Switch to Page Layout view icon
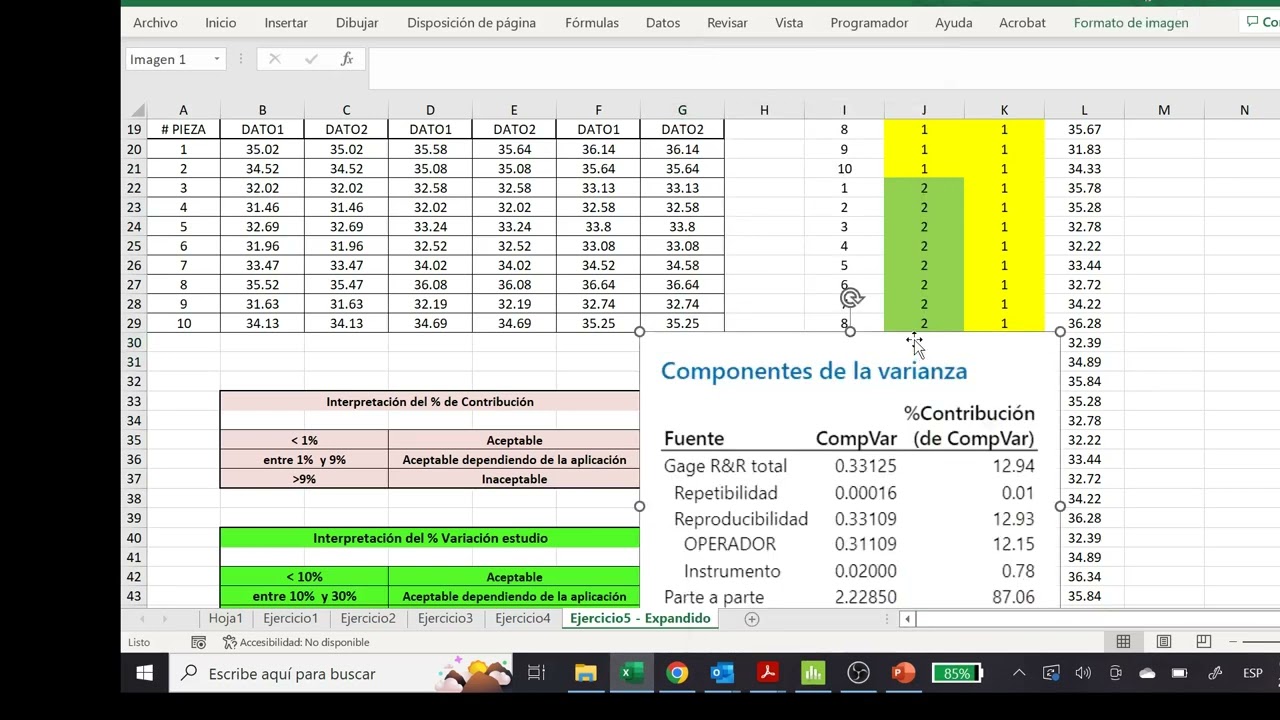1280x720 pixels. [x=1164, y=642]
